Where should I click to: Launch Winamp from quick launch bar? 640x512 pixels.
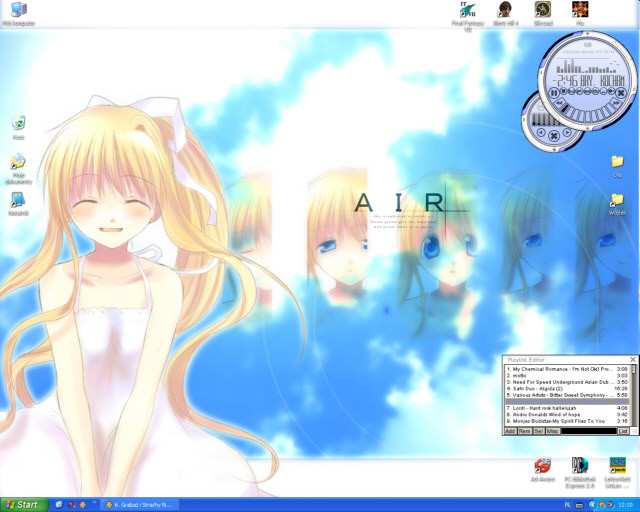[82, 505]
